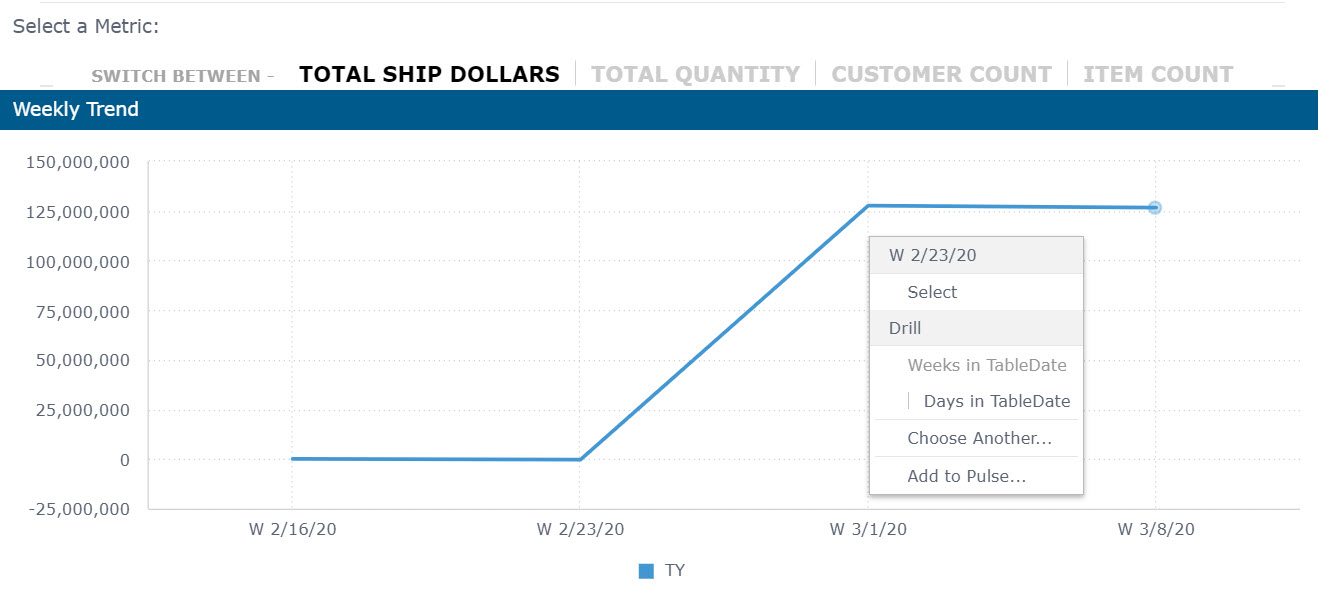The image size is (1318, 600).
Task: Click W 2/23/20 context menu header
Action: tap(932, 255)
